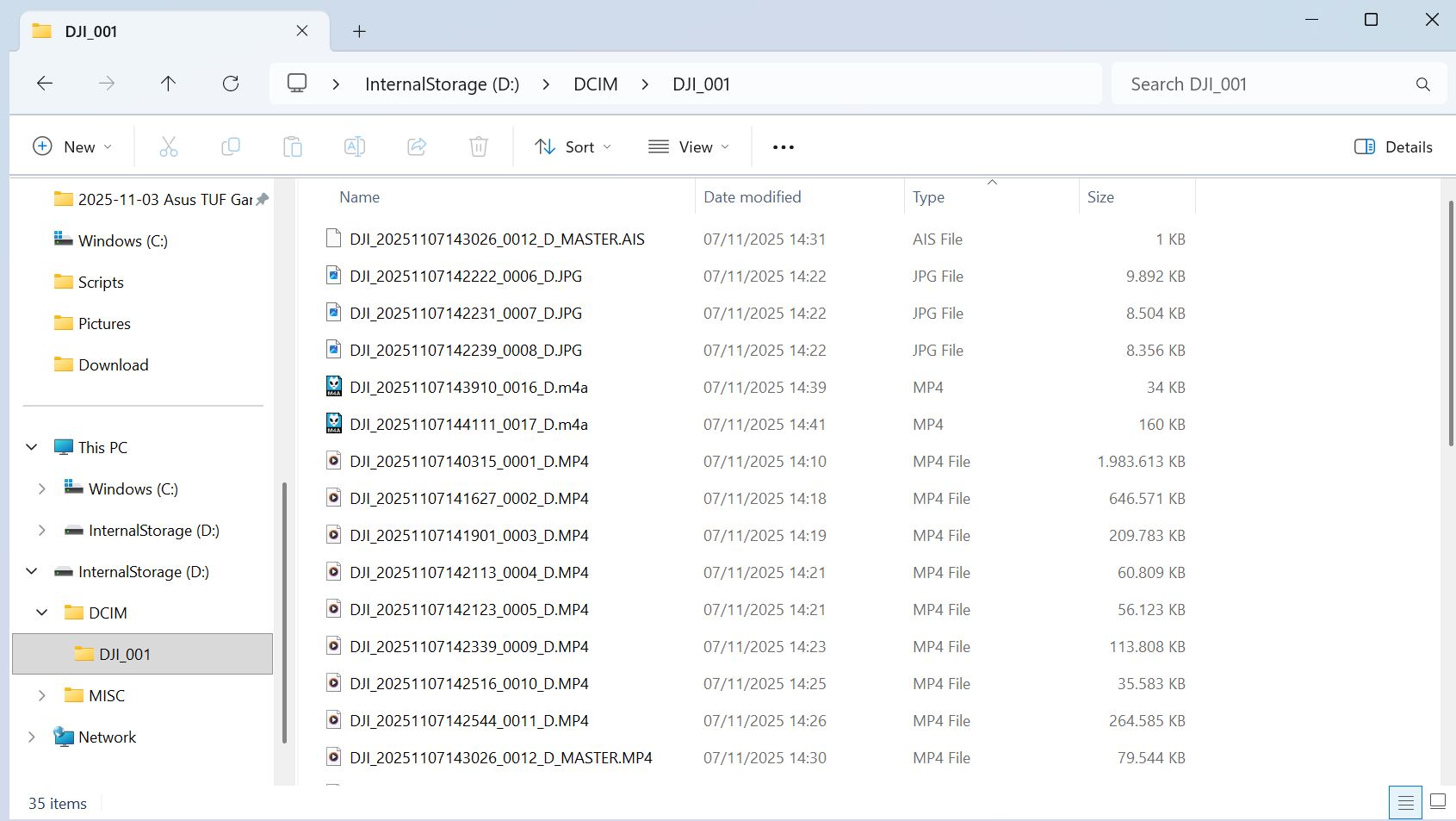Open the See more ellipsis menu
1456x821 pixels.
click(784, 147)
